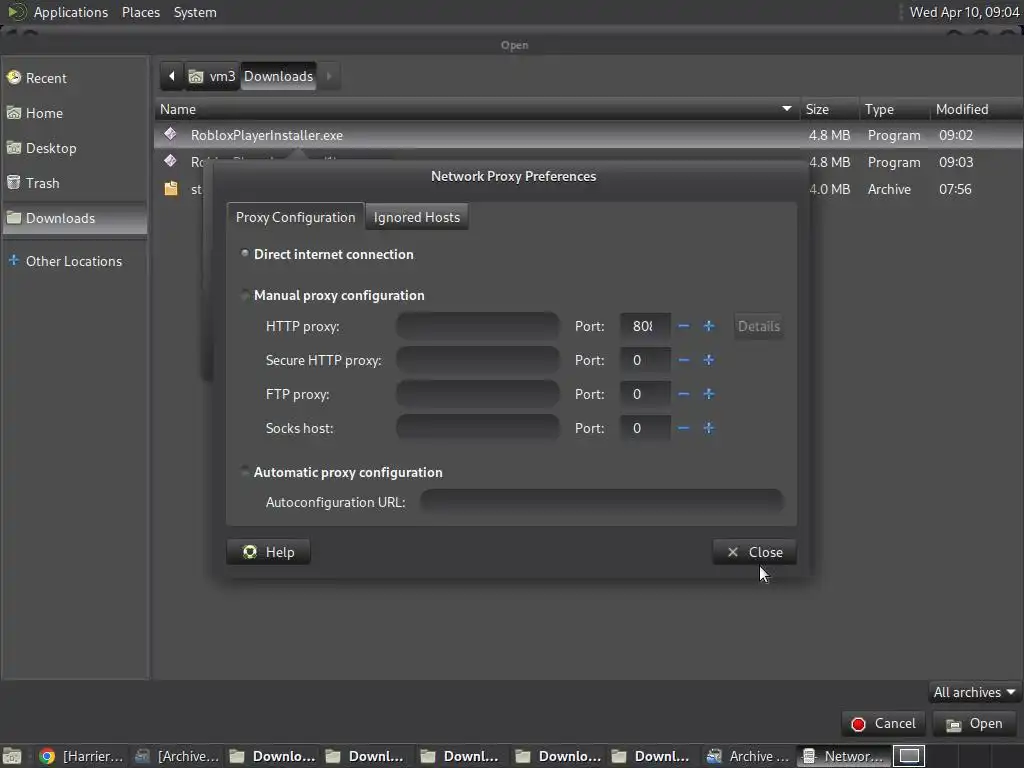Click the path bar forward arrow
Viewport: 1024px width, 768px height.
point(328,76)
